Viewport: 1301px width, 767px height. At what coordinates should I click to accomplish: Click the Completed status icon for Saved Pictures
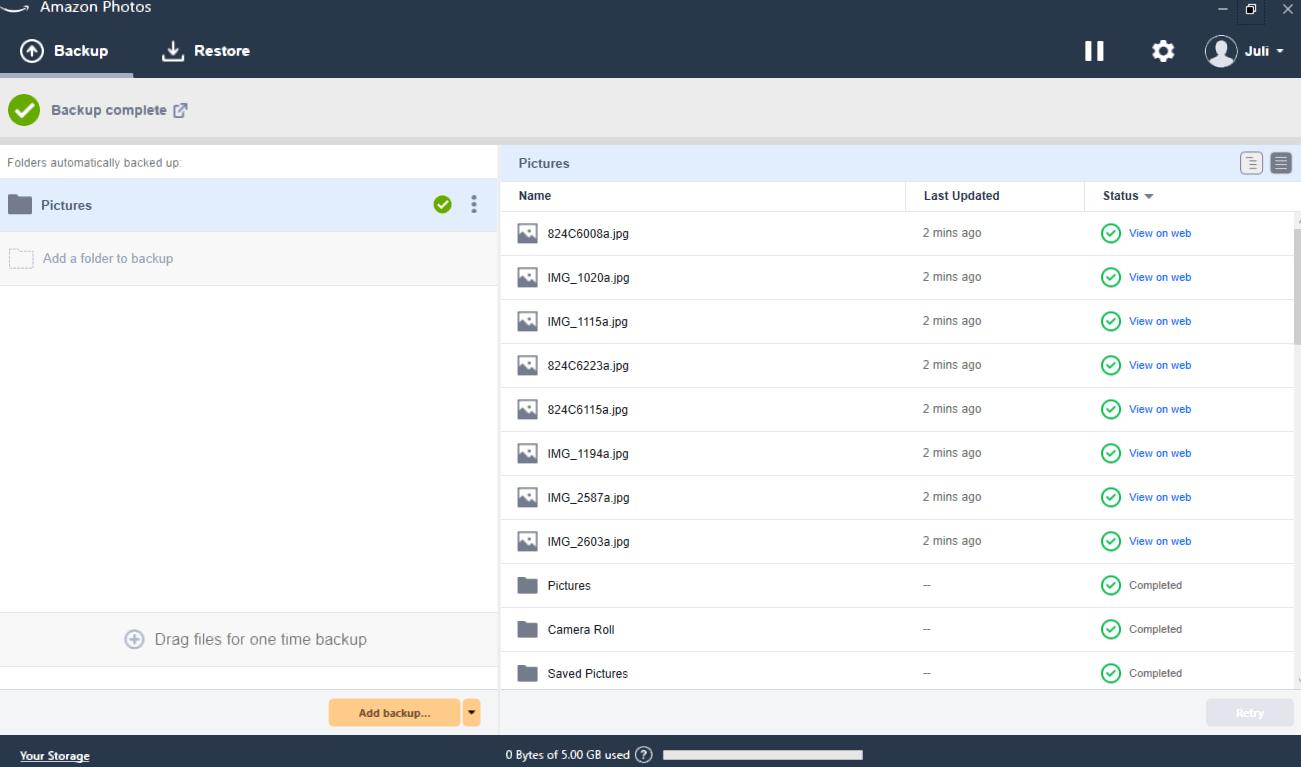1111,673
